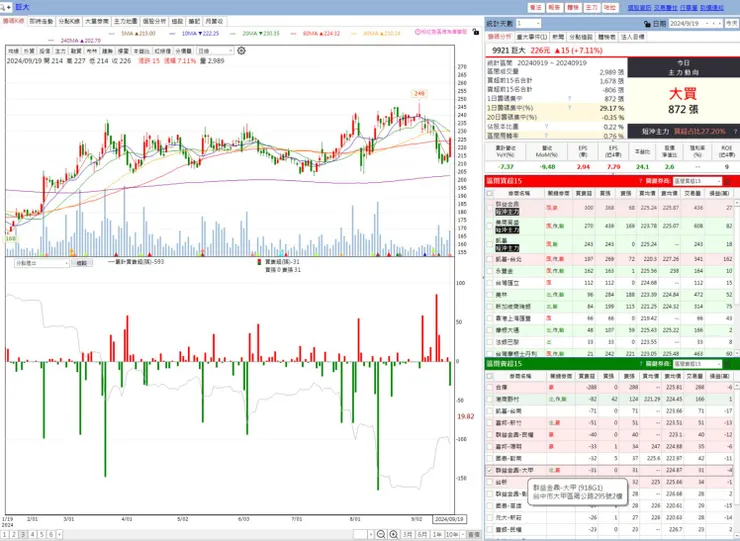Click the magnifier search icon at top-left
Viewport: 740px width, 541px height.
click(x=3, y=7)
